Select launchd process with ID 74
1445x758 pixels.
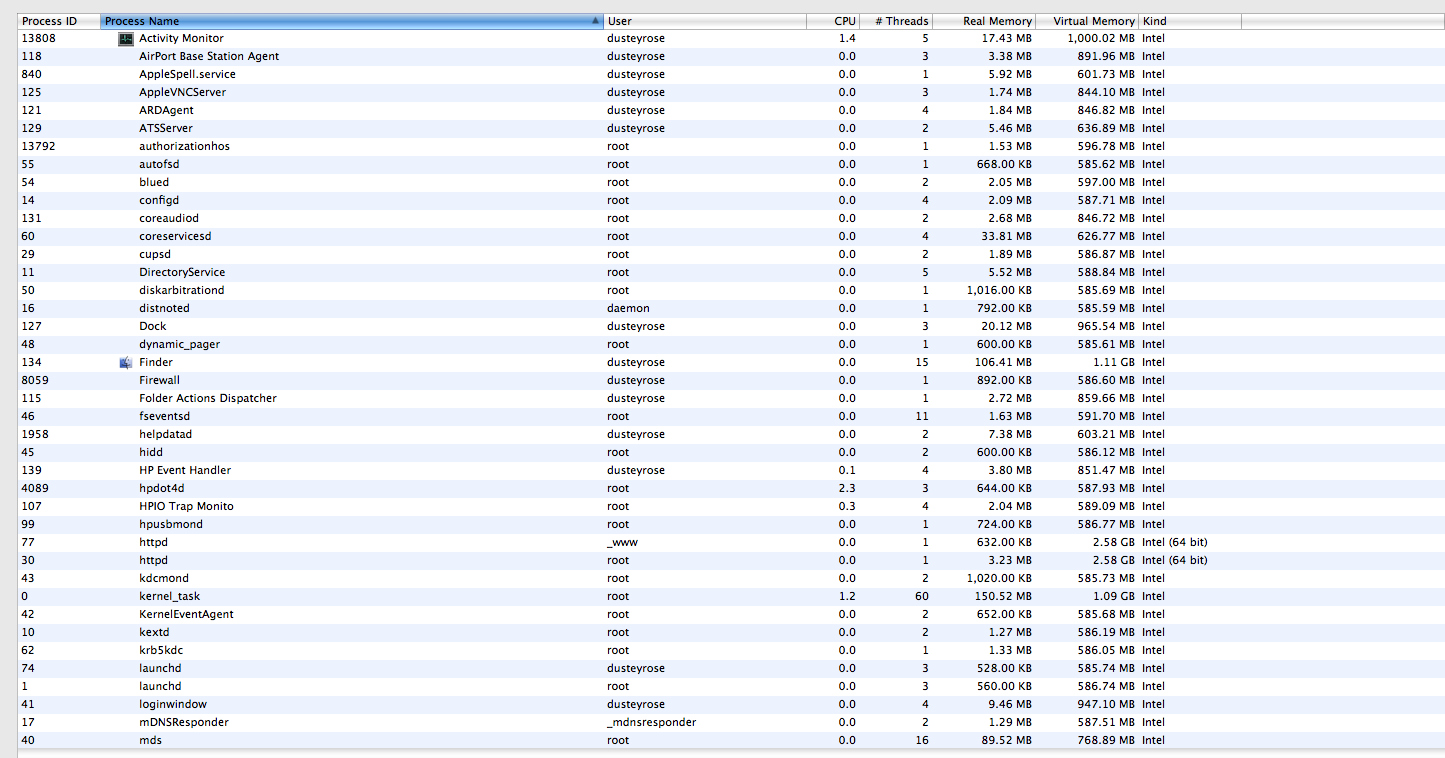click(x=731, y=668)
